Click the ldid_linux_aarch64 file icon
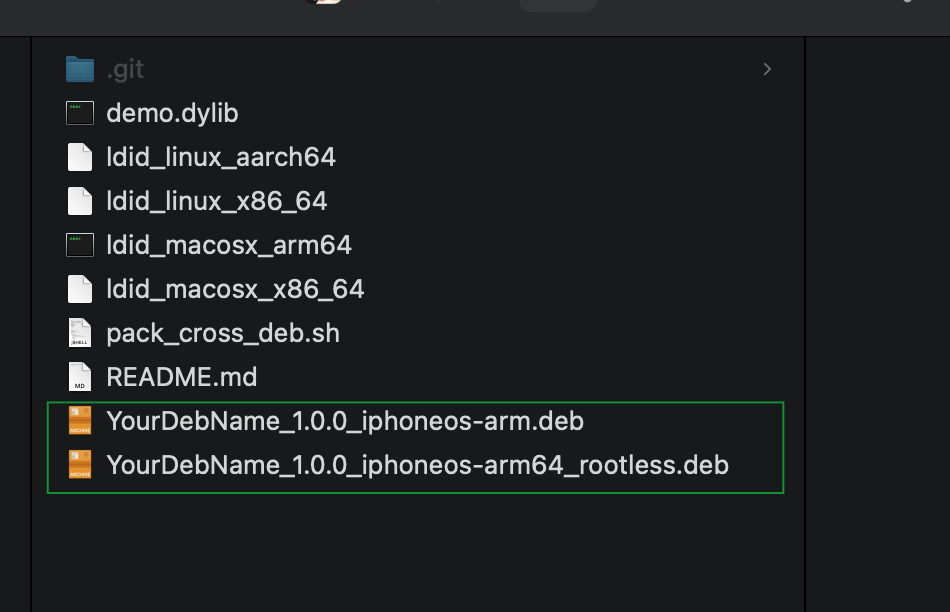The height and width of the screenshot is (612, 950). (79, 156)
